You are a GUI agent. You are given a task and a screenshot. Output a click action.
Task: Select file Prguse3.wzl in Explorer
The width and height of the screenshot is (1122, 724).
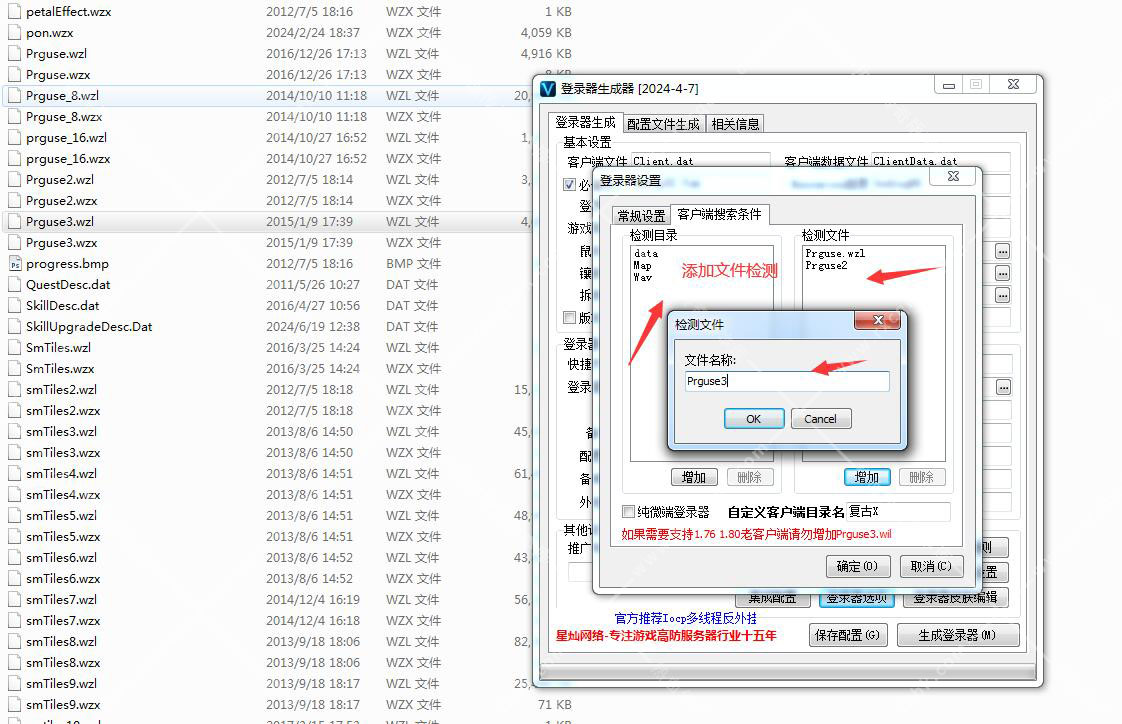(x=60, y=222)
